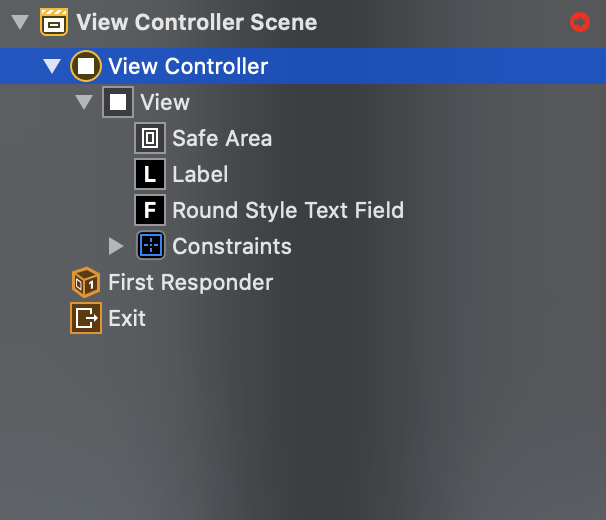Image resolution: width=606 pixels, height=520 pixels.
Task: Select the Safe Area row
Action: [303, 138]
